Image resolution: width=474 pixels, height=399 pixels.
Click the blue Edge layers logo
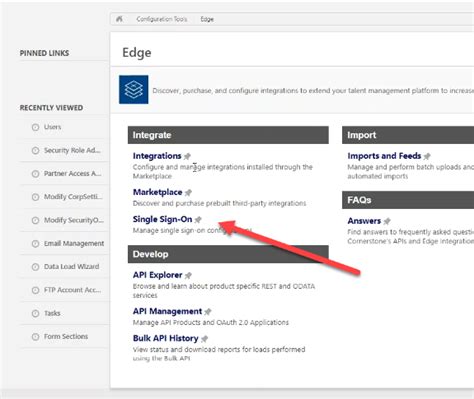click(x=134, y=90)
